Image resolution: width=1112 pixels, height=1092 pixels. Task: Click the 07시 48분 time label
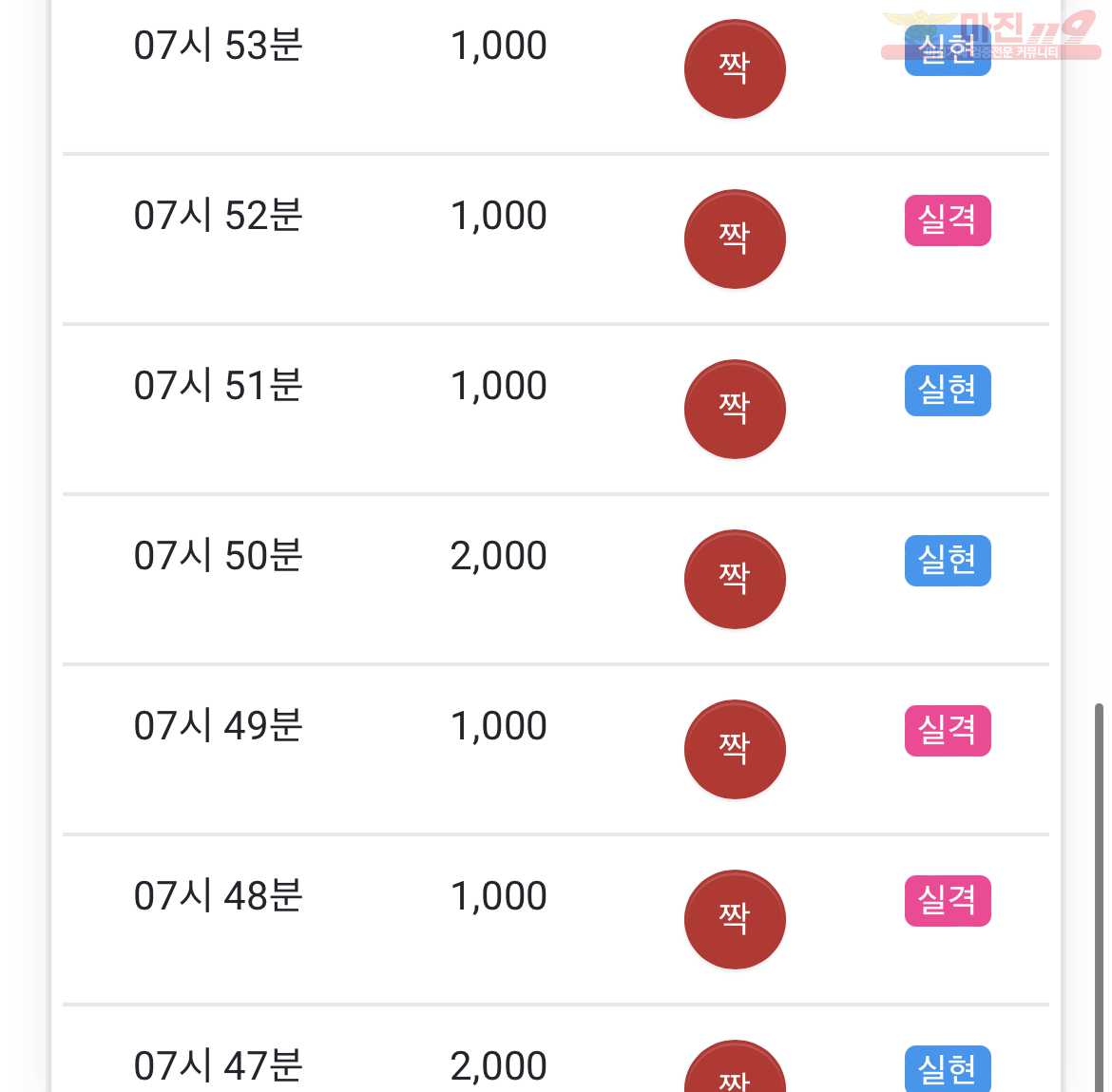point(219,895)
